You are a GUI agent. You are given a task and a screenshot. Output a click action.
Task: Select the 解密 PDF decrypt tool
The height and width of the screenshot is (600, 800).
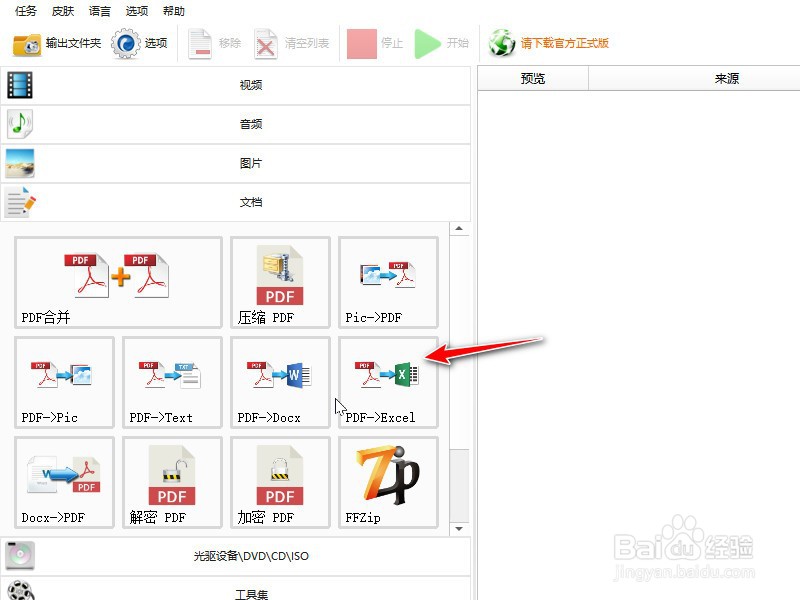coord(172,482)
